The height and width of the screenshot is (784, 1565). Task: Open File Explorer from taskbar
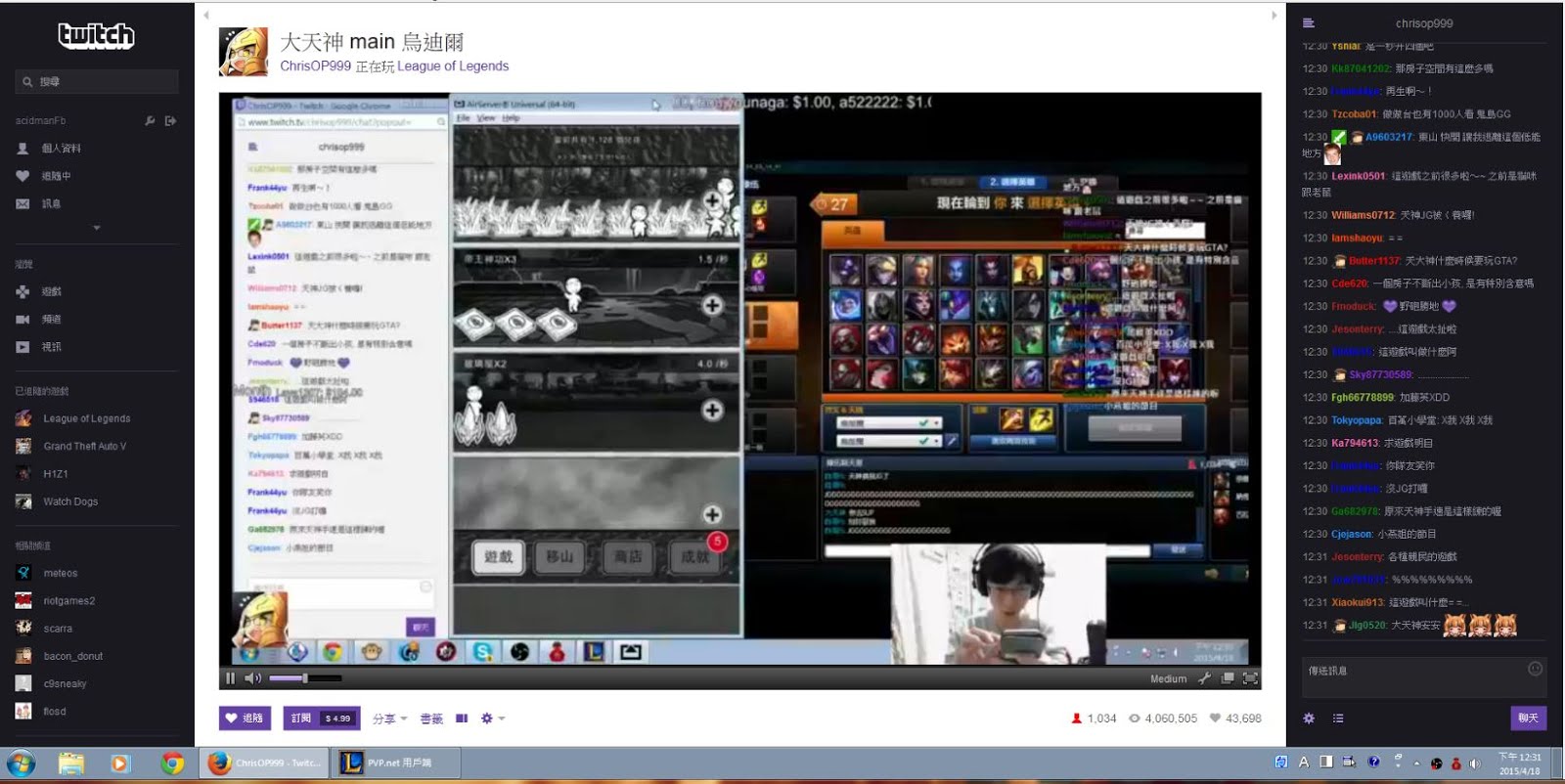71,763
